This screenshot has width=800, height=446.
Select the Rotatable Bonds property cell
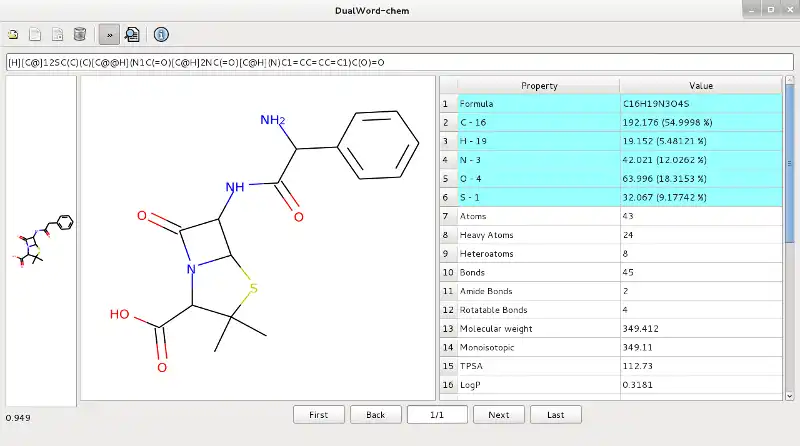coord(539,310)
